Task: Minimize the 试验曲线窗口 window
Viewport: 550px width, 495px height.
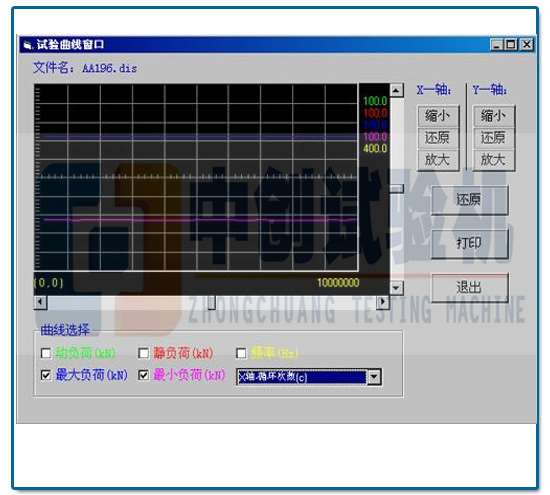Action: click(497, 45)
